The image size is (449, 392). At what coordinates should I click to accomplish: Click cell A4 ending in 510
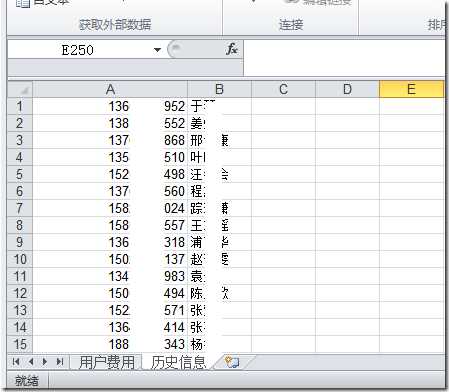(x=110, y=157)
